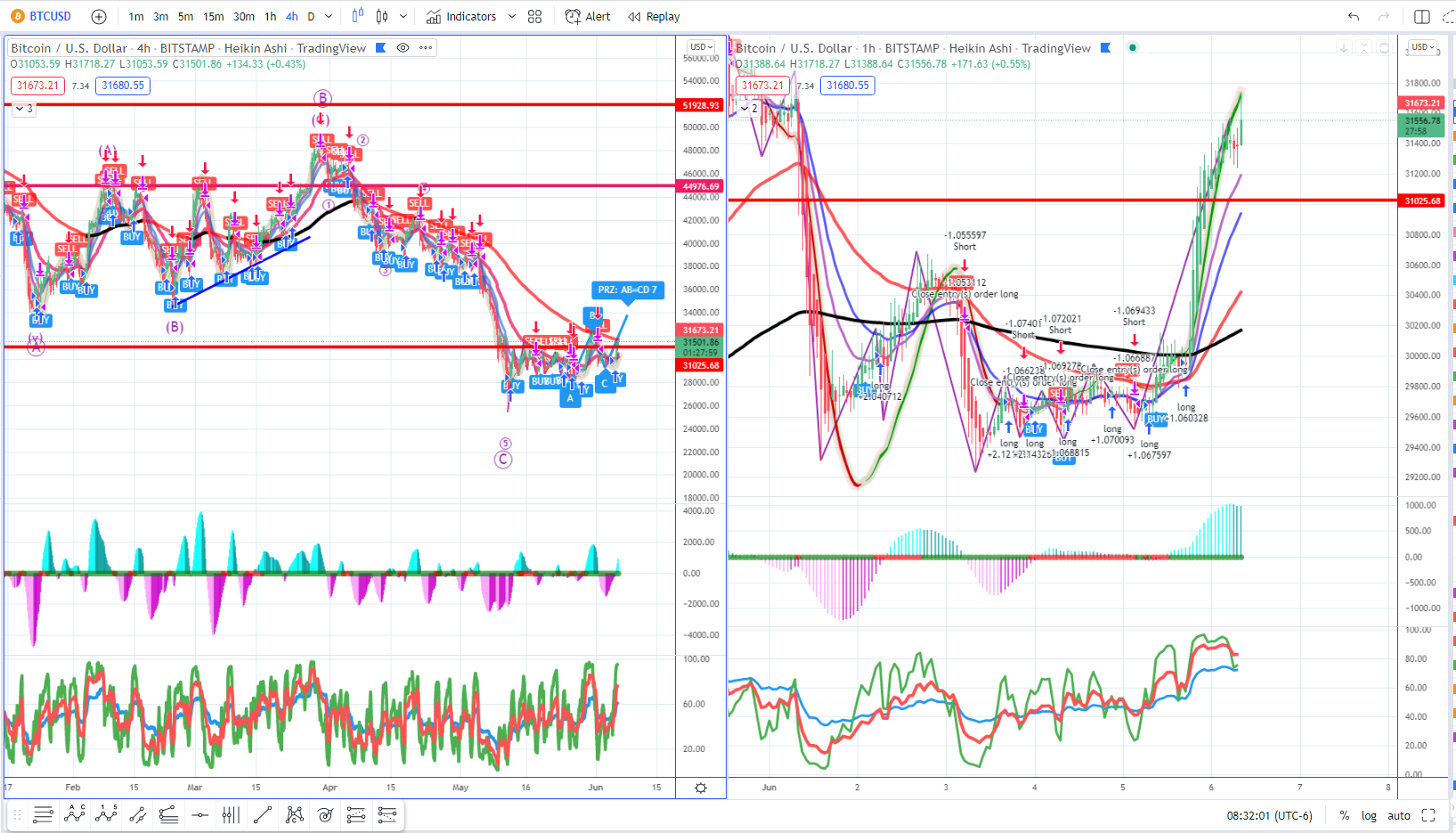This screenshot has height=833, width=1456.
Task: Click the 44976.69 price line label
Action: [701, 186]
